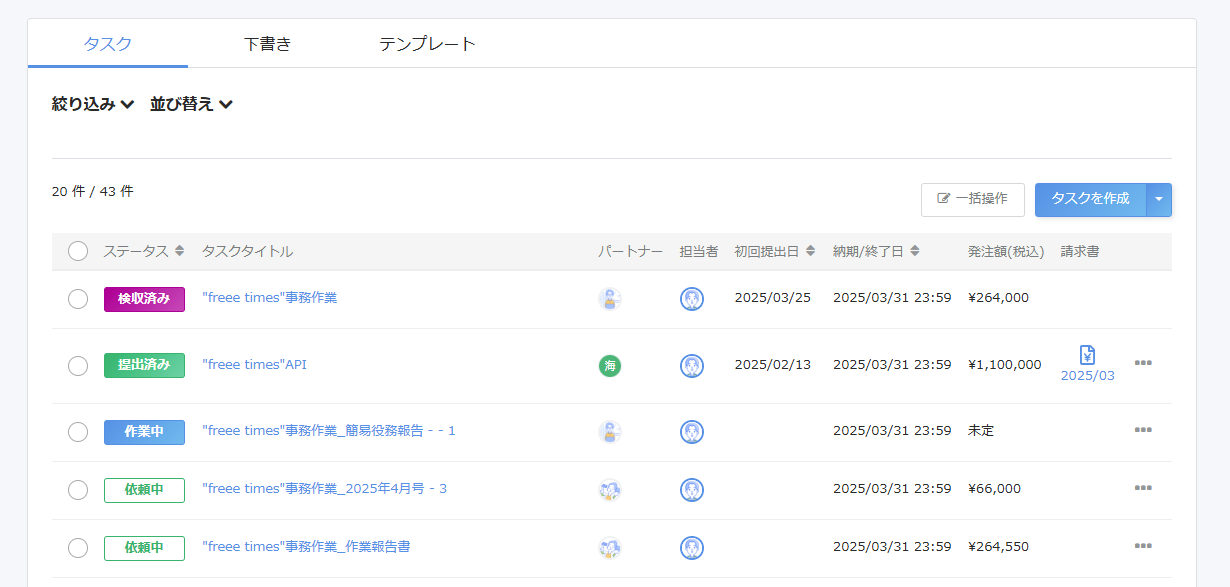1230x587 pixels.
Task: Click the タスクを作成 button
Action: coord(1091,199)
